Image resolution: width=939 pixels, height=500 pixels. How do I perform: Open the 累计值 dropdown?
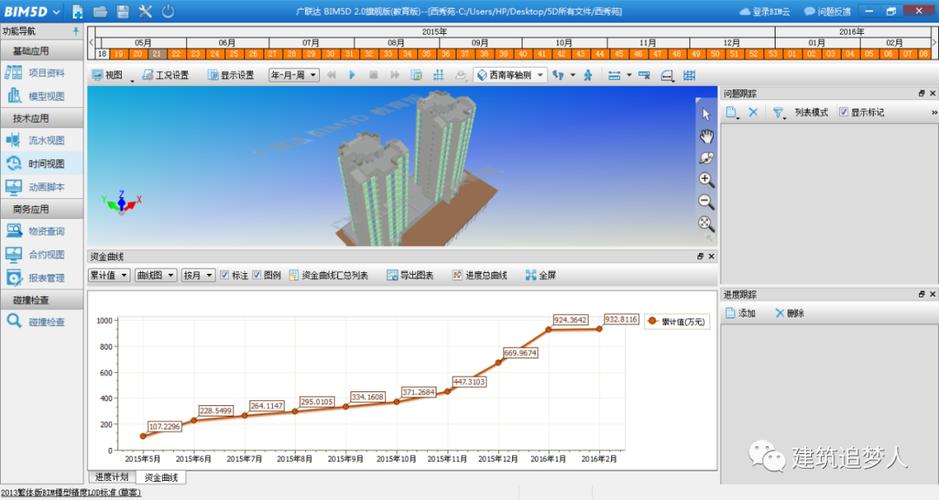(109, 275)
